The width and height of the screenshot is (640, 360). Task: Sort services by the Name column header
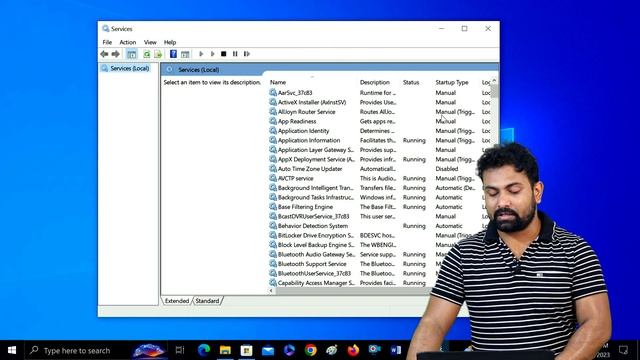coord(278,82)
